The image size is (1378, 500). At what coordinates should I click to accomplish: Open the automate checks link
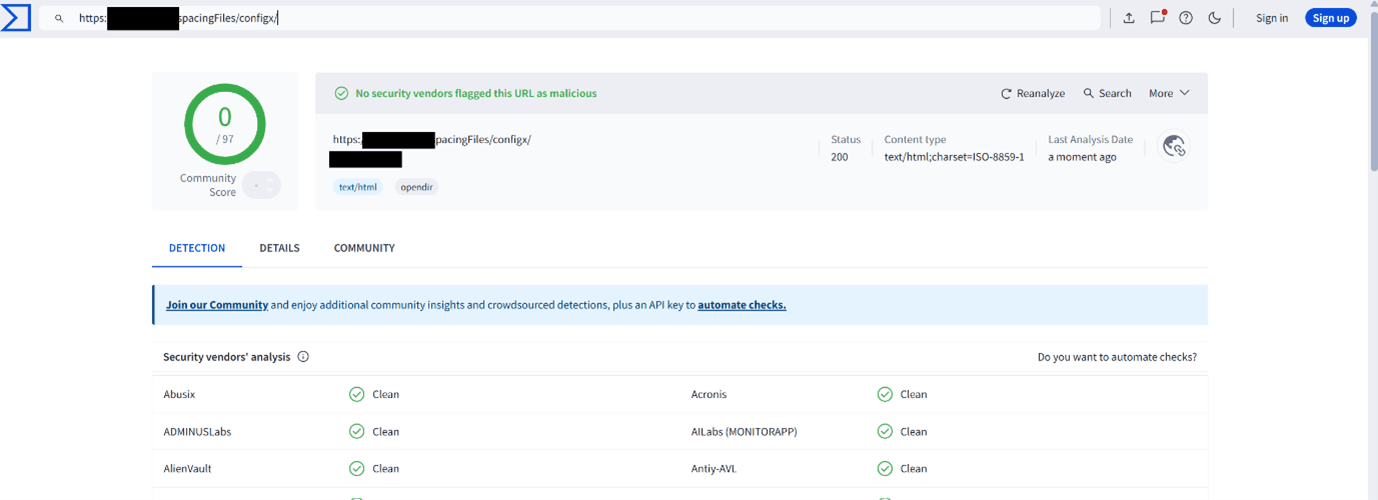click(742, 305)
